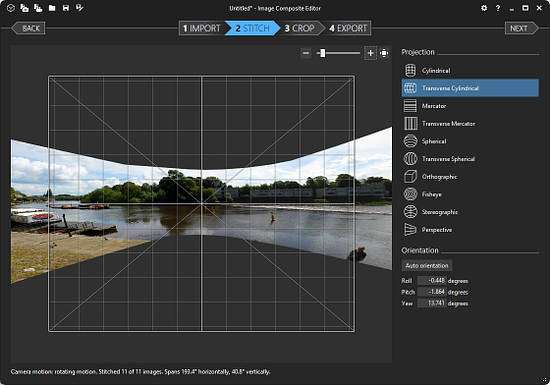Select Cylindrical projection label

(x=436, y=70)
